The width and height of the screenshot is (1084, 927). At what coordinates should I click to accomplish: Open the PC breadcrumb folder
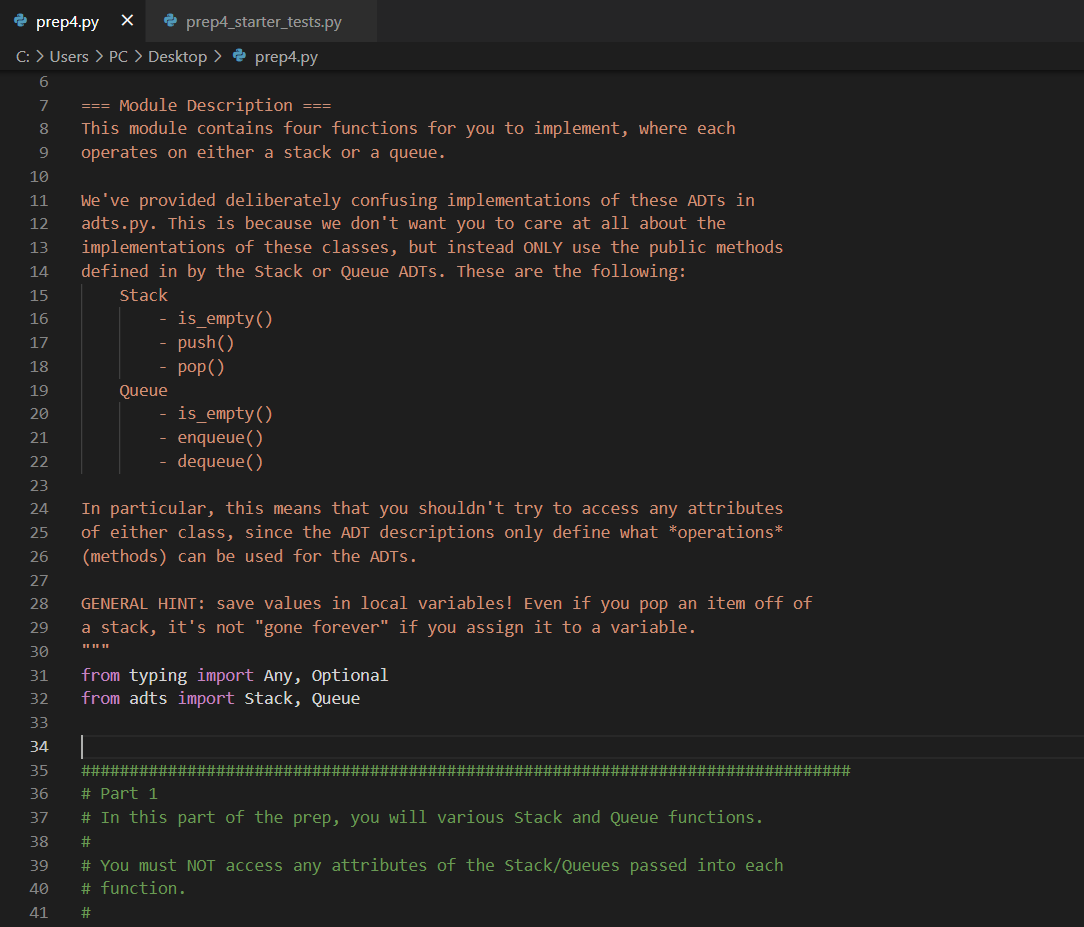118,57
